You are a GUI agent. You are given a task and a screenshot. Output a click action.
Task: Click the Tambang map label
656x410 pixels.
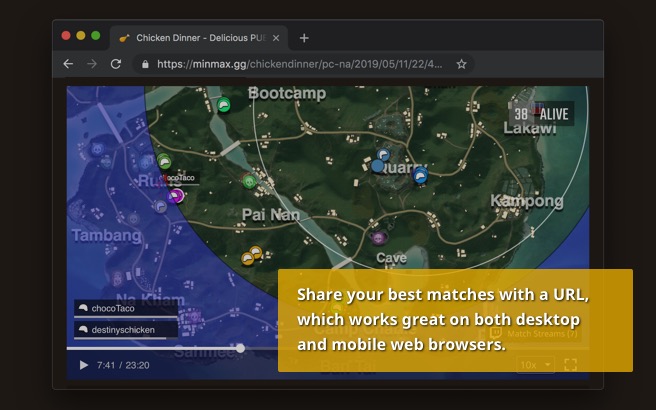point(106,236)
